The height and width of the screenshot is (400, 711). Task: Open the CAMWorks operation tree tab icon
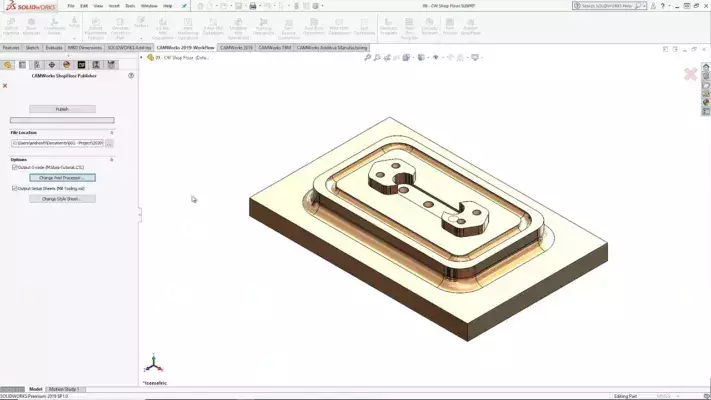point(96,65)
